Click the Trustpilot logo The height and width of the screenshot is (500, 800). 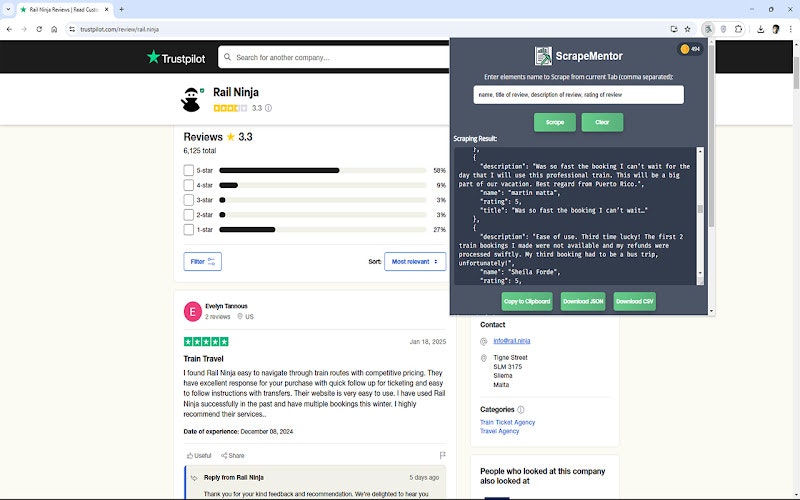pyautogui.click(x=176, y=58)
